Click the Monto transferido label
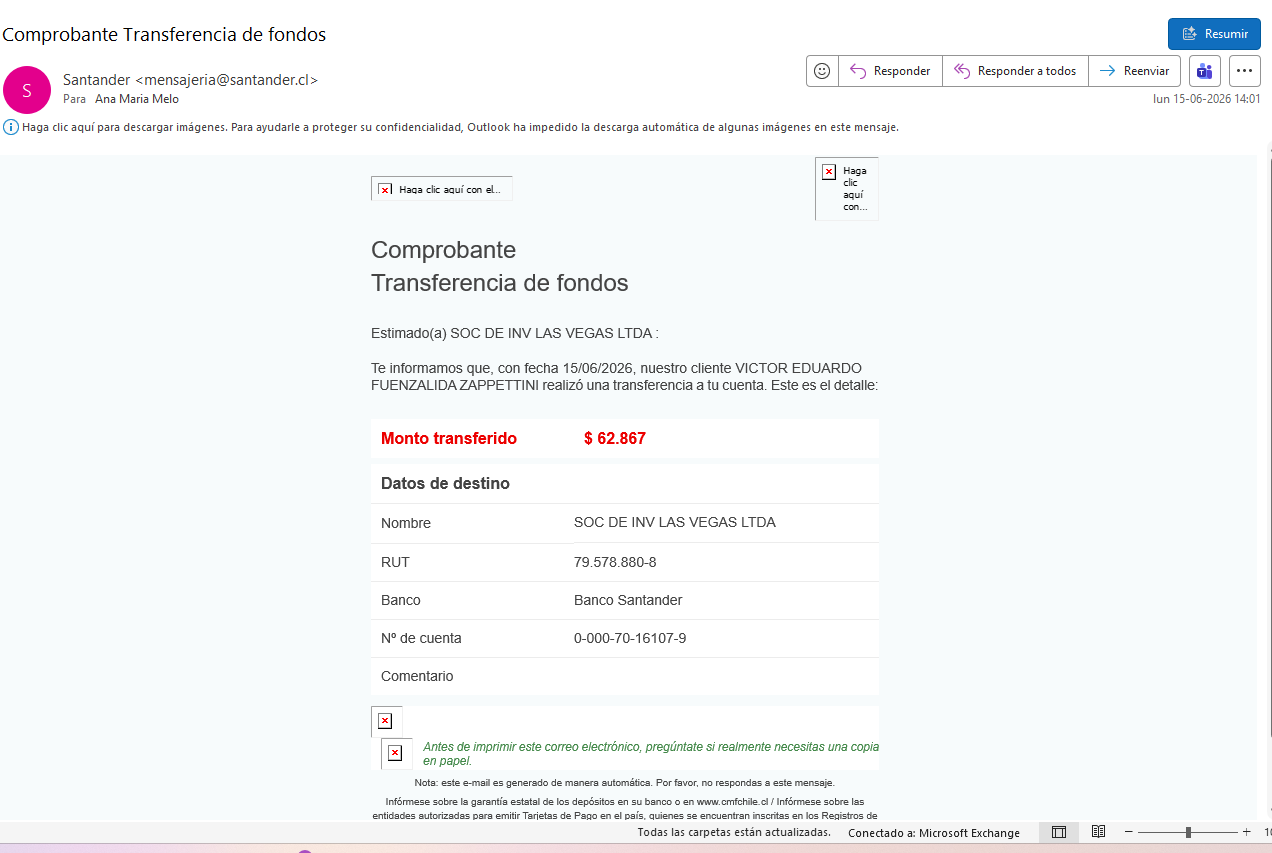The height and width of the screenshot is (853, 1272). tap(449, 438)
